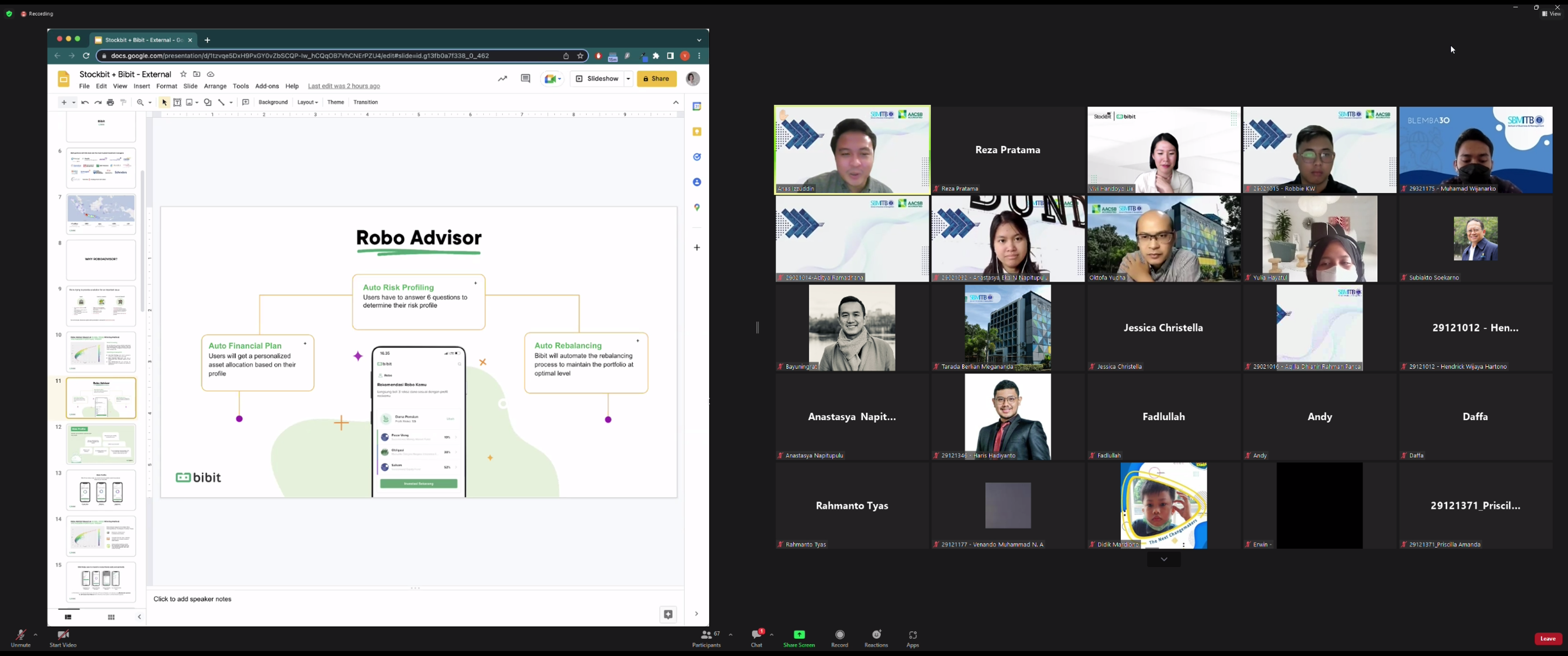Click the Insert image tool

click(x=189, y=102)
